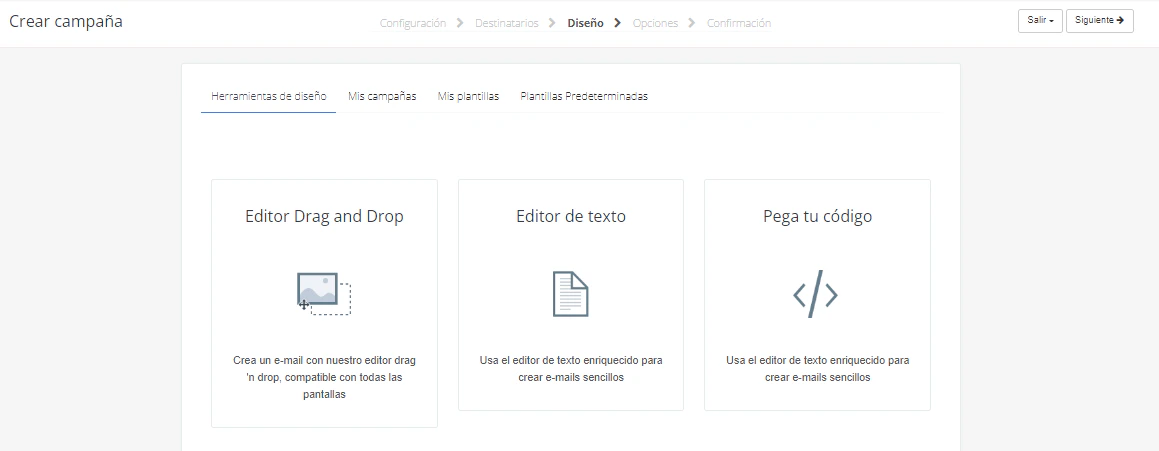
Task: Click the description under the Editor de texto icon
Action: click(571, 369)
